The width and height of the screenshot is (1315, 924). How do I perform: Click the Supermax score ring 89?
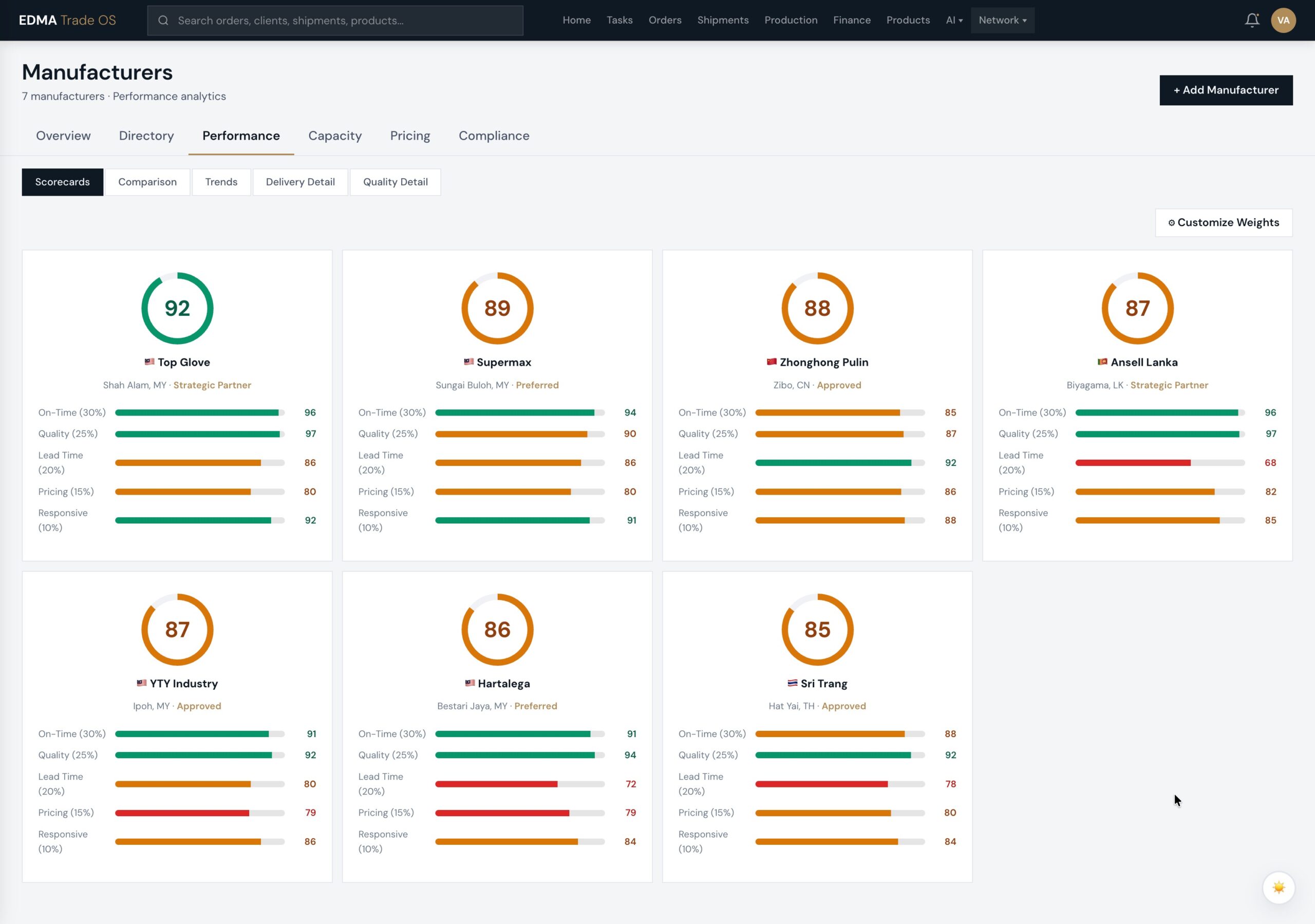pos(497,308)
